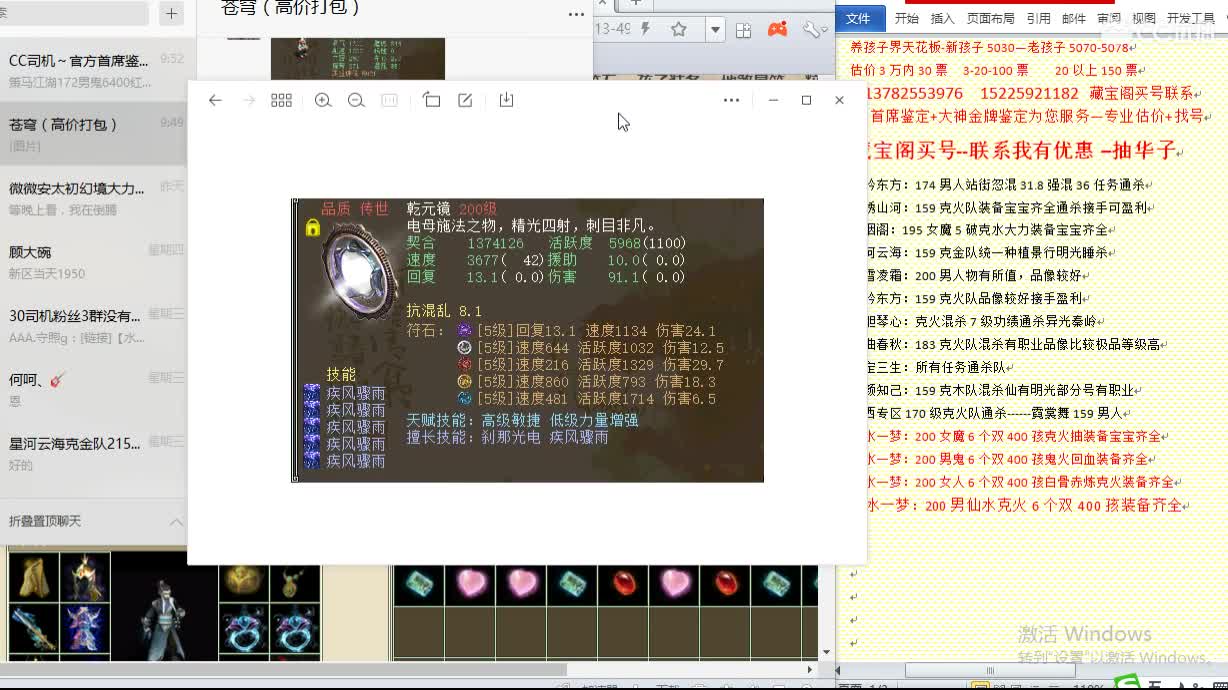Edit the image with pencil icon
The image size is (1228, 690).
tap(465, 100)
